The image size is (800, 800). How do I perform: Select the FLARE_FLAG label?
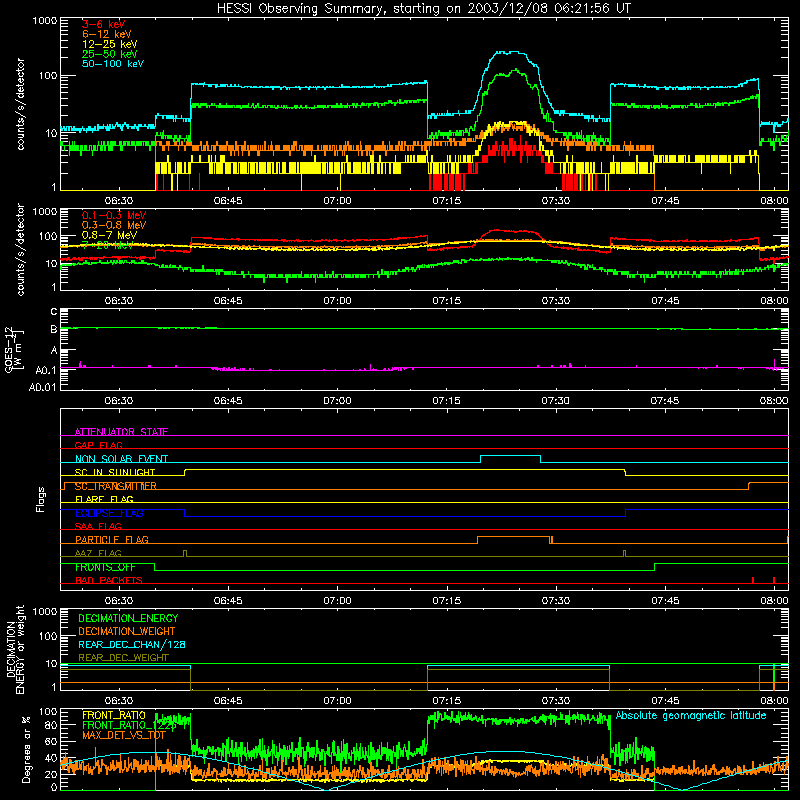point(104,499)
